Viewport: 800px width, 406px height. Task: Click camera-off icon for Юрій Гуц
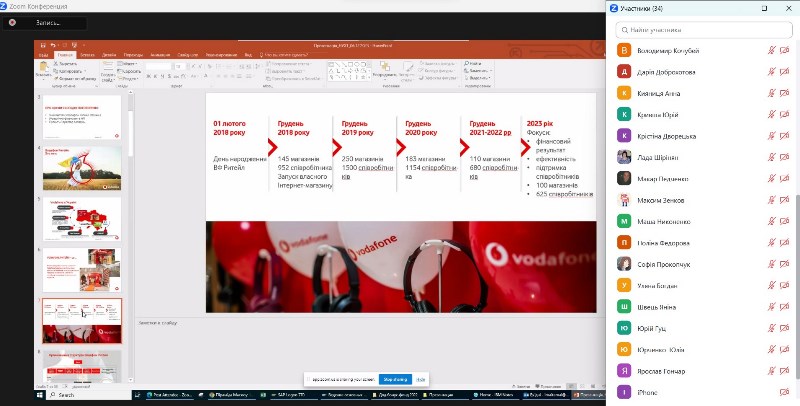pyautogui.click(x=785, y=328)
